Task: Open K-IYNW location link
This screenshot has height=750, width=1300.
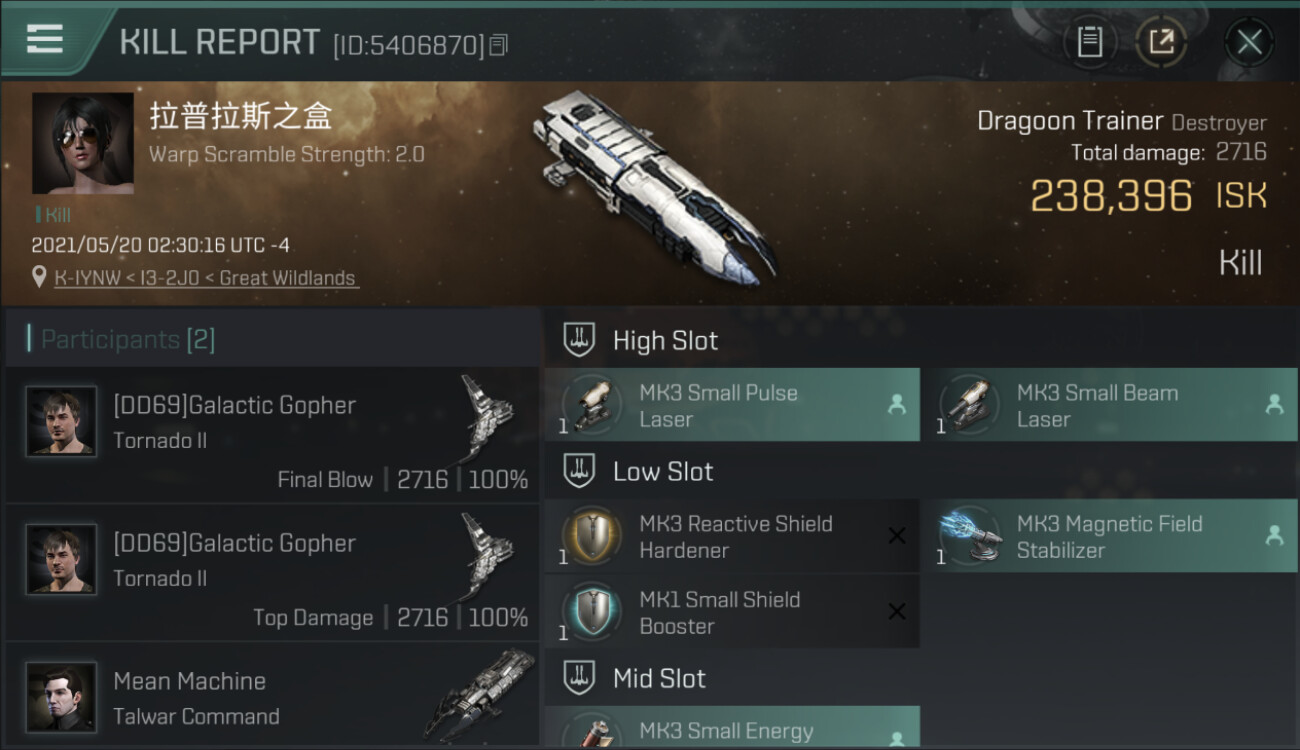Action: (206, 278)
